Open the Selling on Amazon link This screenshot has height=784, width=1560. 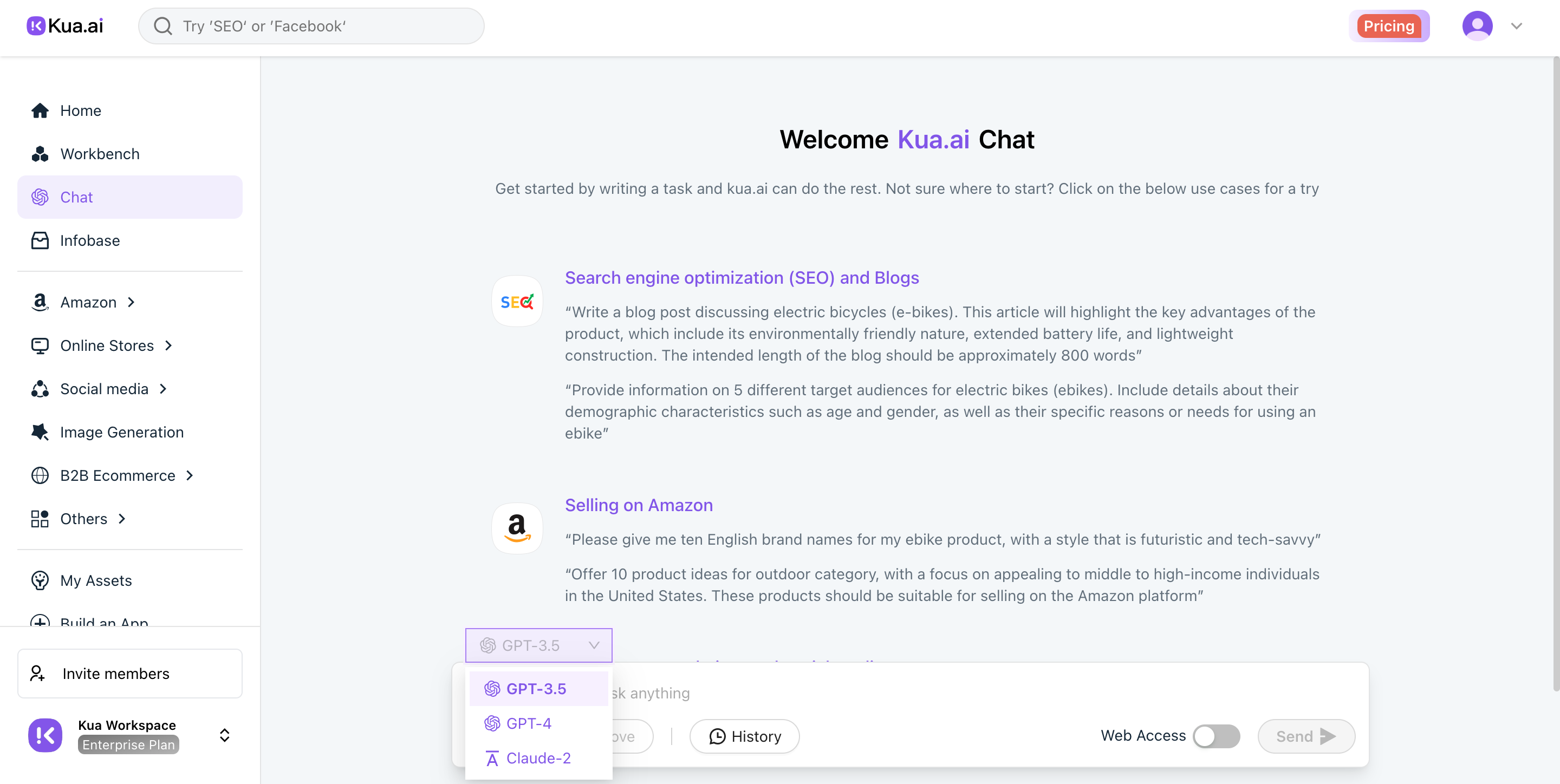(639, 505)
